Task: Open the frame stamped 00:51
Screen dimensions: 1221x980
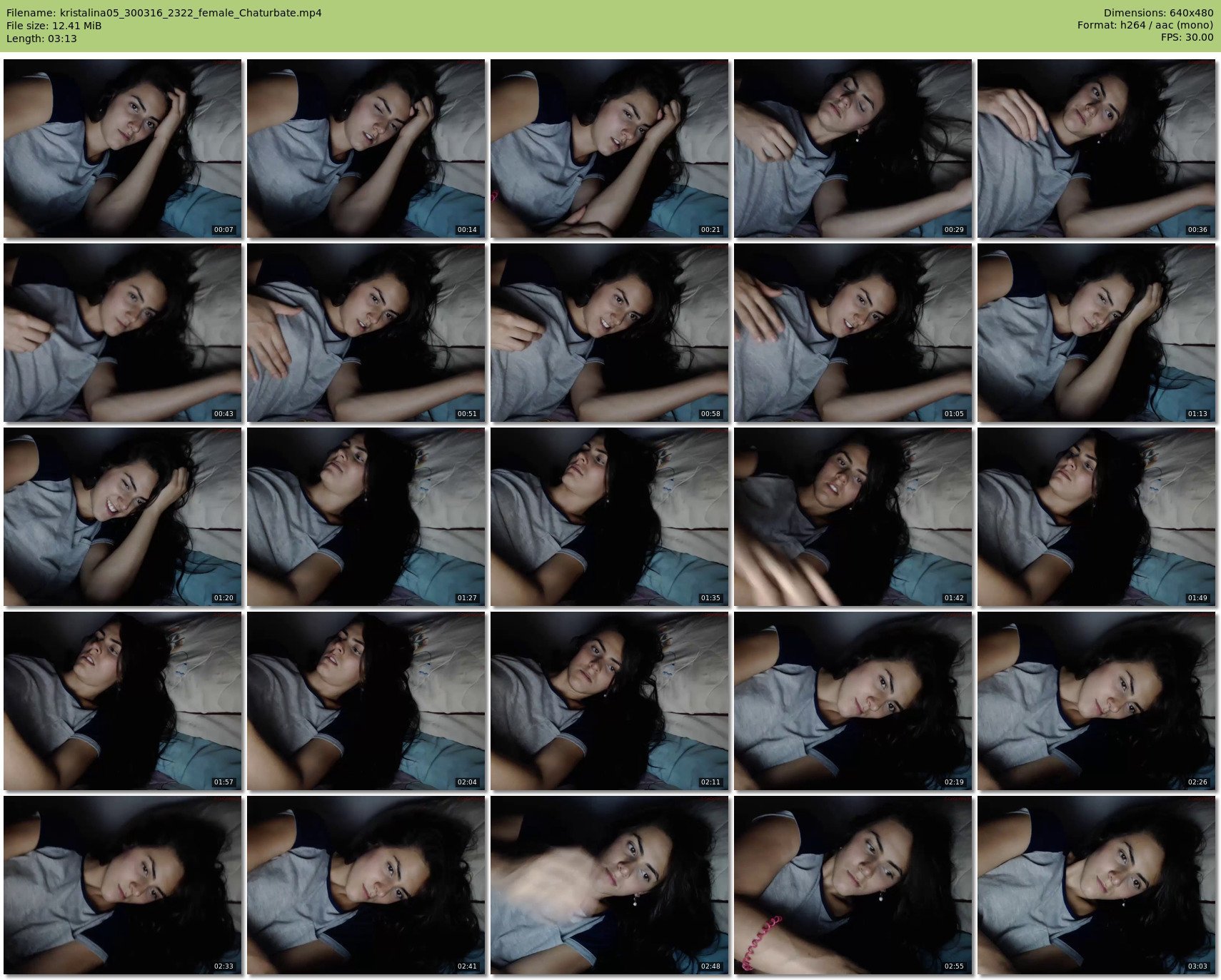Action: pyautogui.click(x=366, y=332)
